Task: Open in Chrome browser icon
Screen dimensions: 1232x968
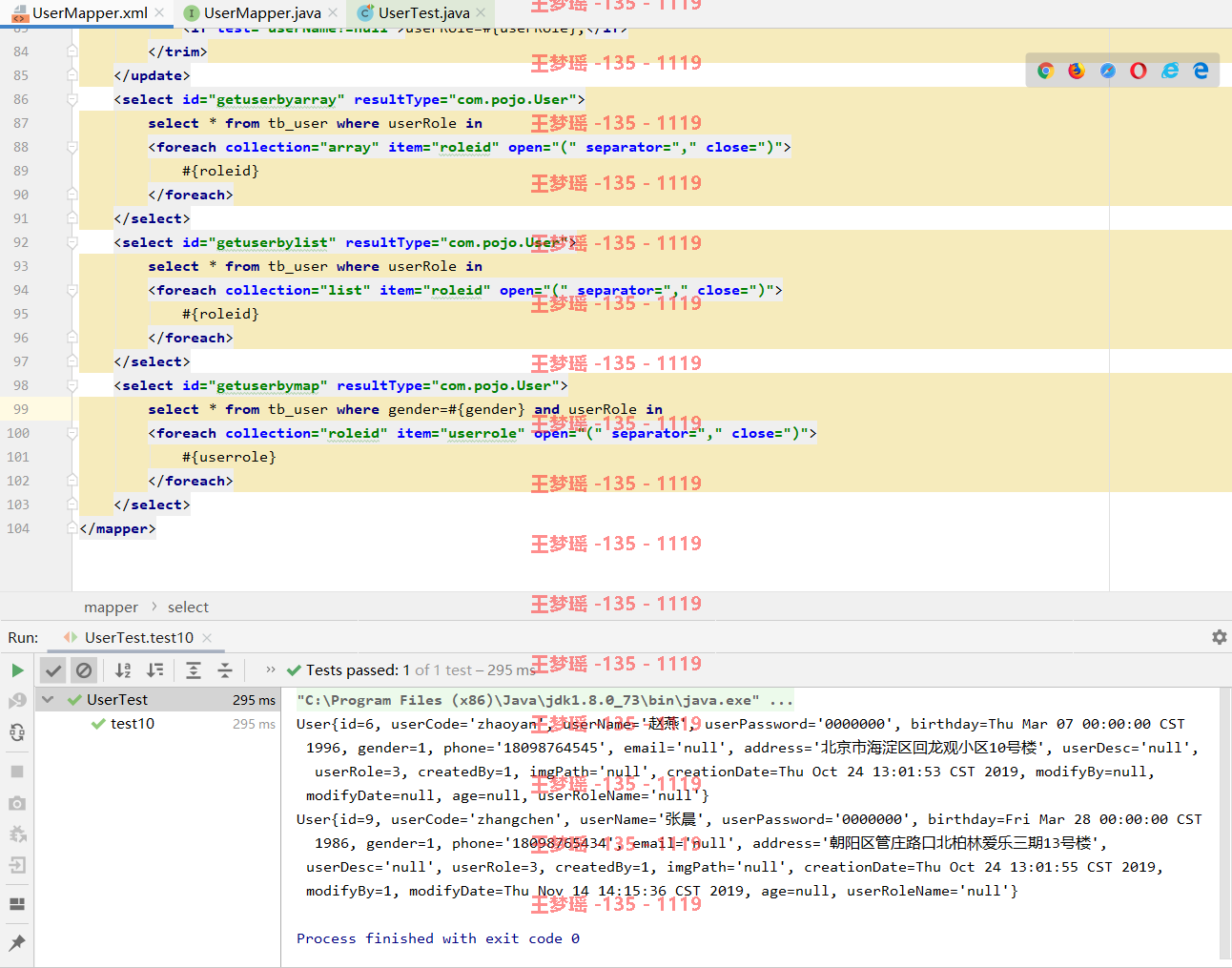Action: (1045, 71)
